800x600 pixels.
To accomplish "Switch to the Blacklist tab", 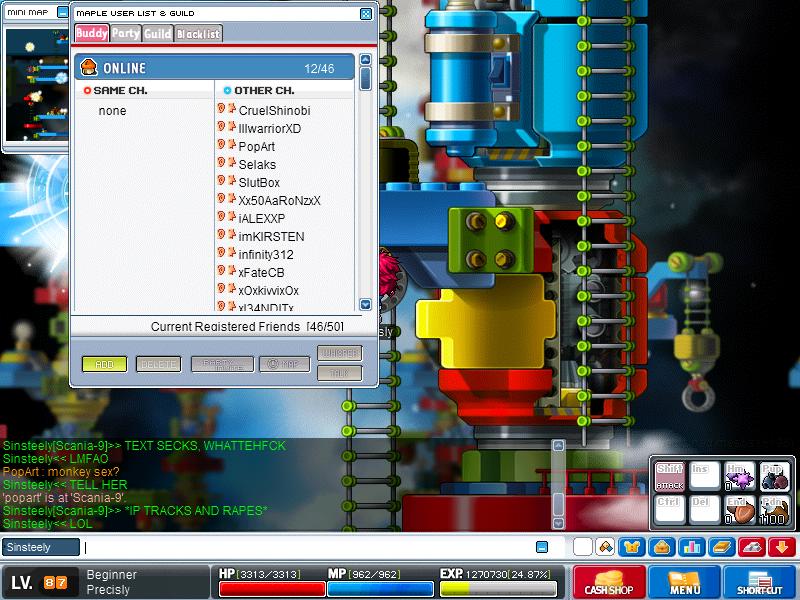I will pyautogui.click(x=198, y=33).
